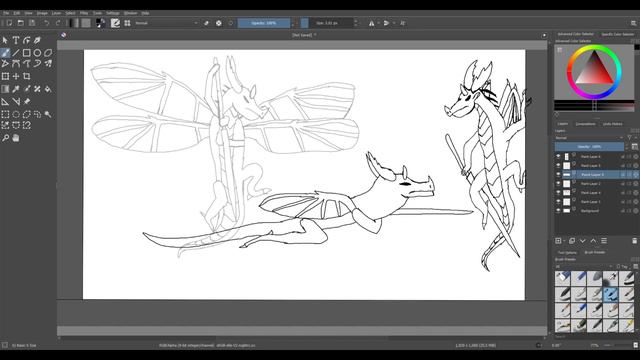Screen dimensions: 640x360
Task: Open layer properties list icon
Action: point(604,241)
